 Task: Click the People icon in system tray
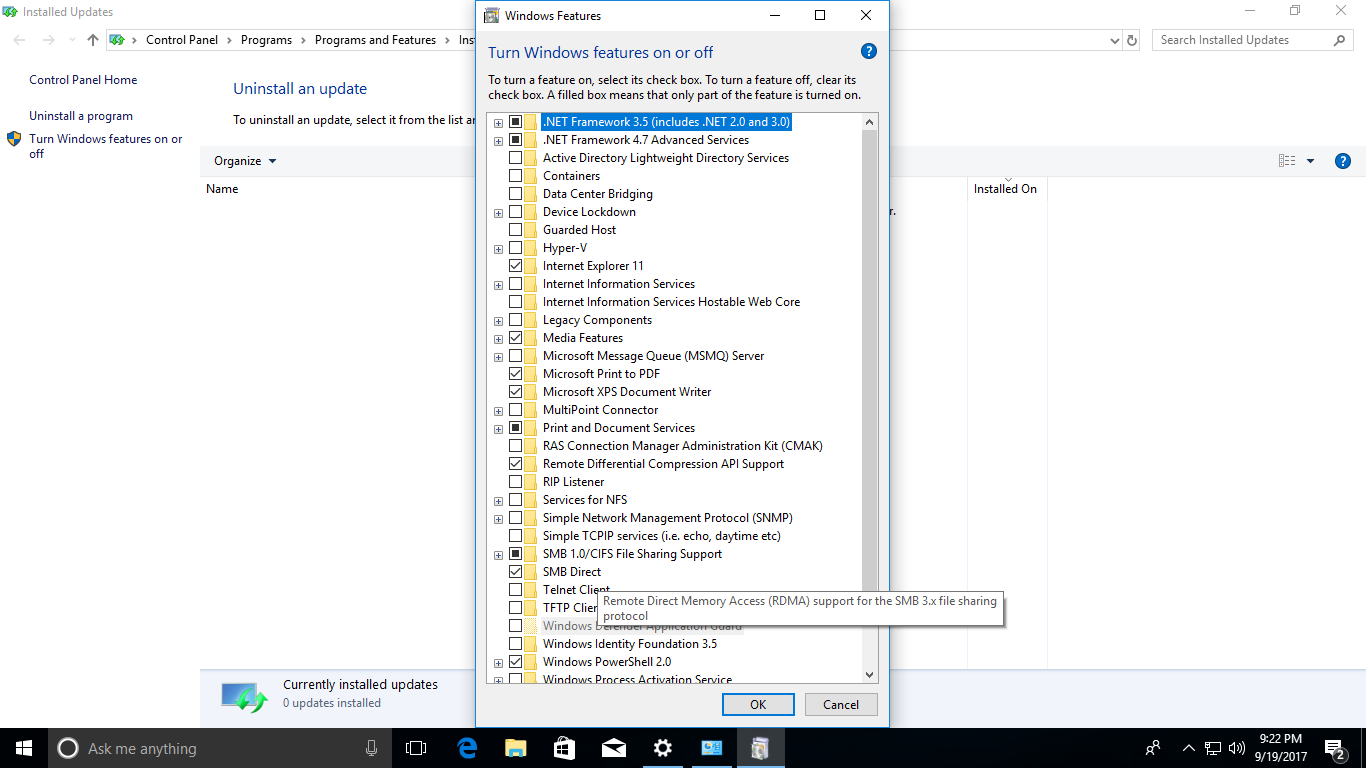pos(1154,748)
